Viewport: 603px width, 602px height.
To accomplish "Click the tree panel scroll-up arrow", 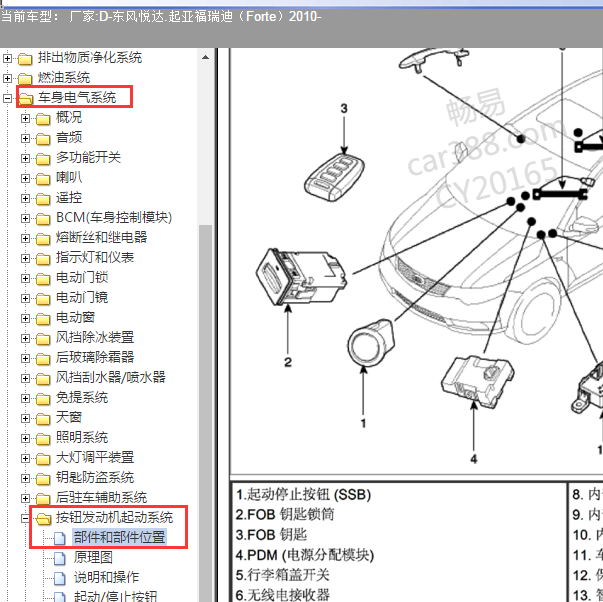I will pyautogui.click(x=205, y=58).
